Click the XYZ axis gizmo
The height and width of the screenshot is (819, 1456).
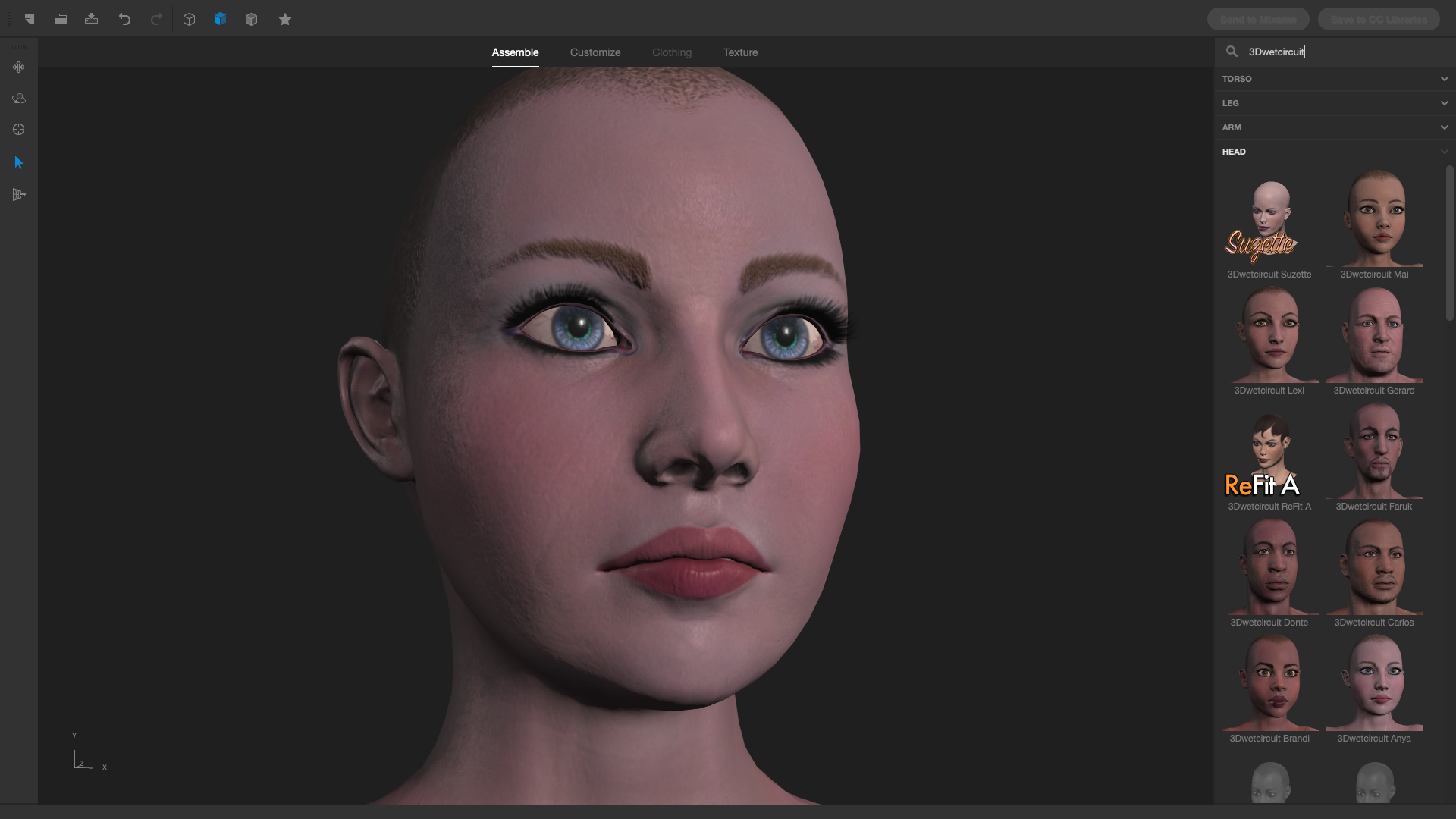tap(89, 753)
